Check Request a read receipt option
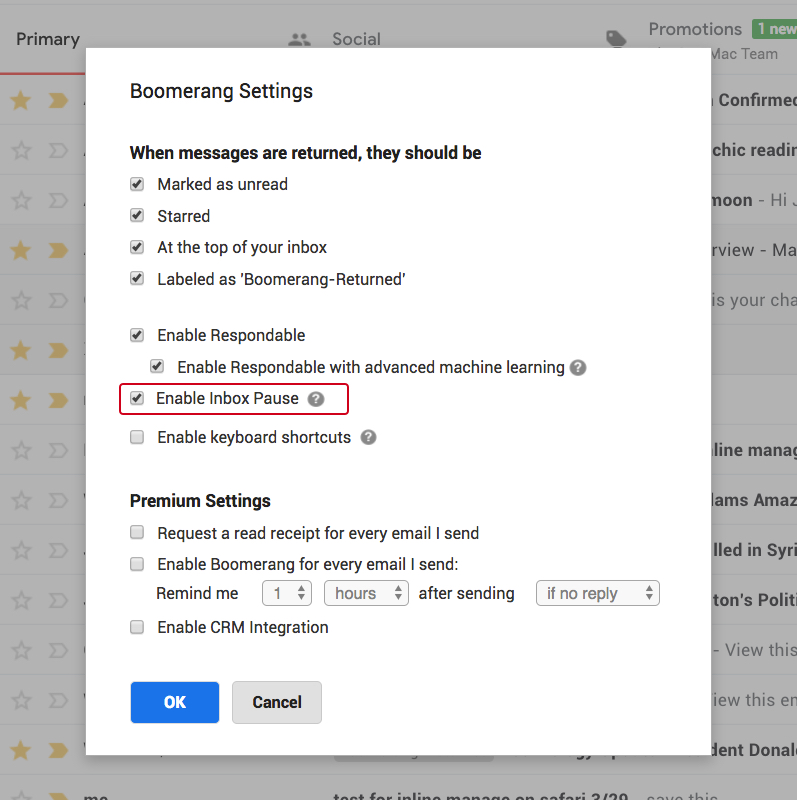The width and height of the screenshot is (797, 800). (137, 533)
